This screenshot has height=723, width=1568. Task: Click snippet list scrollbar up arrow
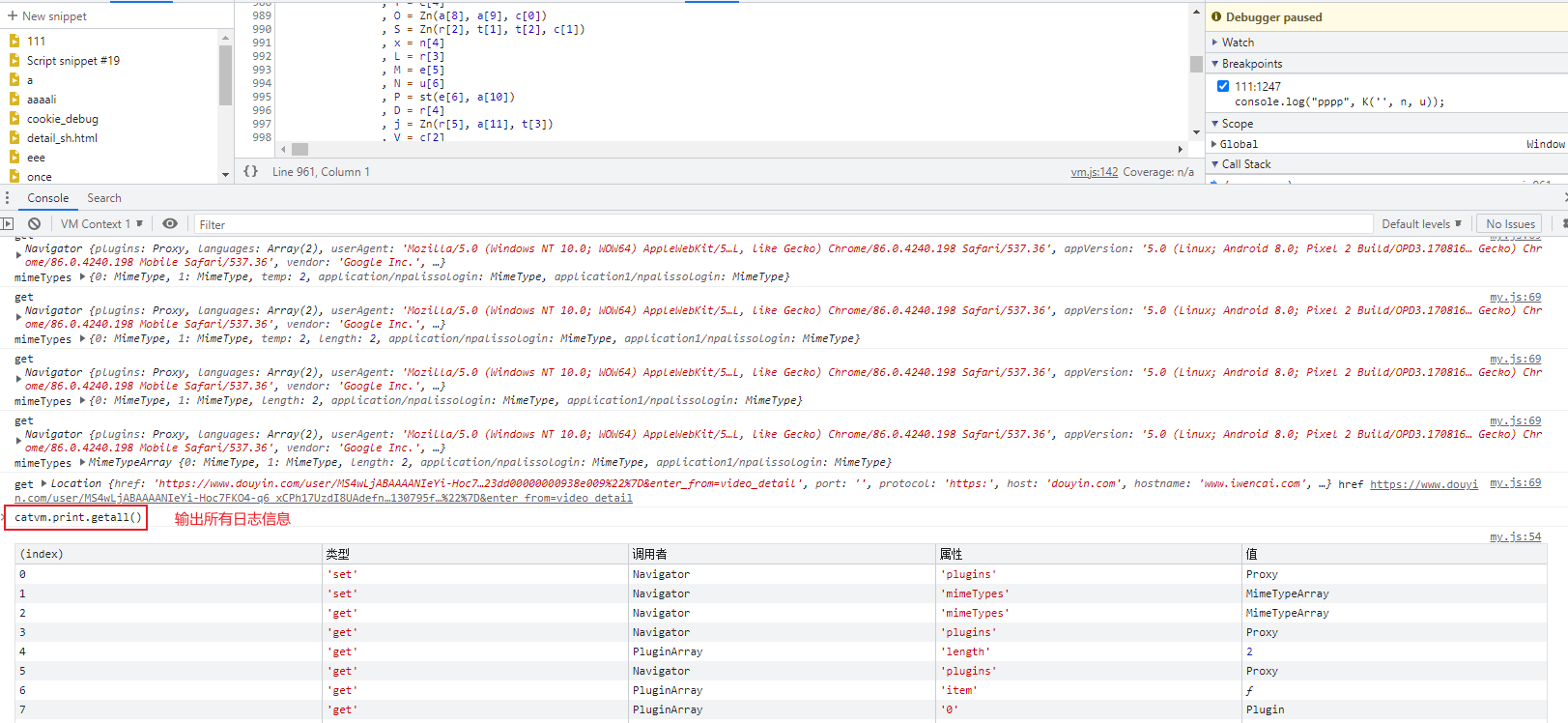tap(225, 39)
